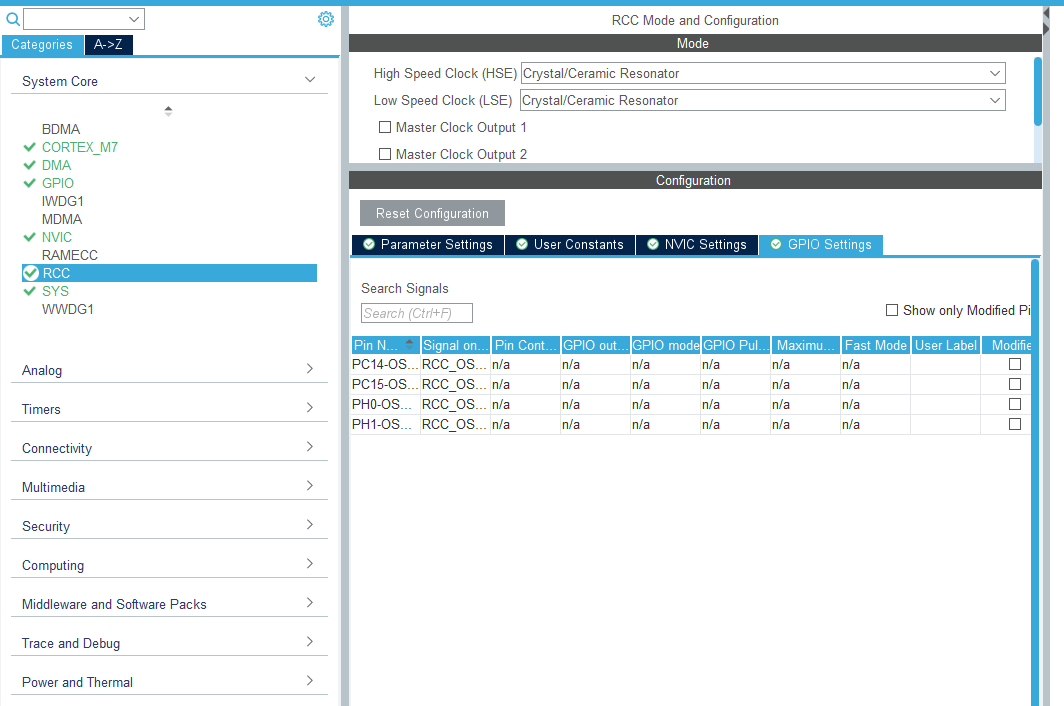This screenshot has height=706, width=1064.
Task: Sort by Fast Mode column header
Action: pyautogui.click(x=875, y=345)
